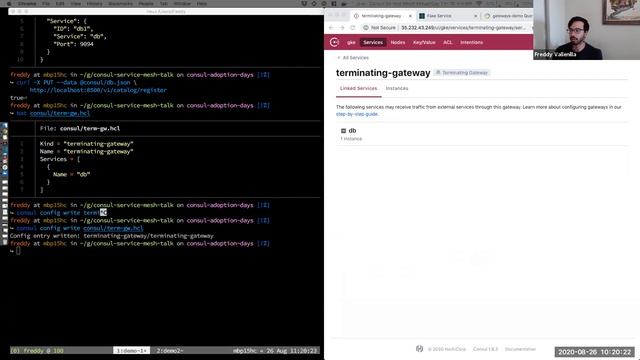
Task: Open the History menu in the menu bar
Action: click(x=94, y=3)
